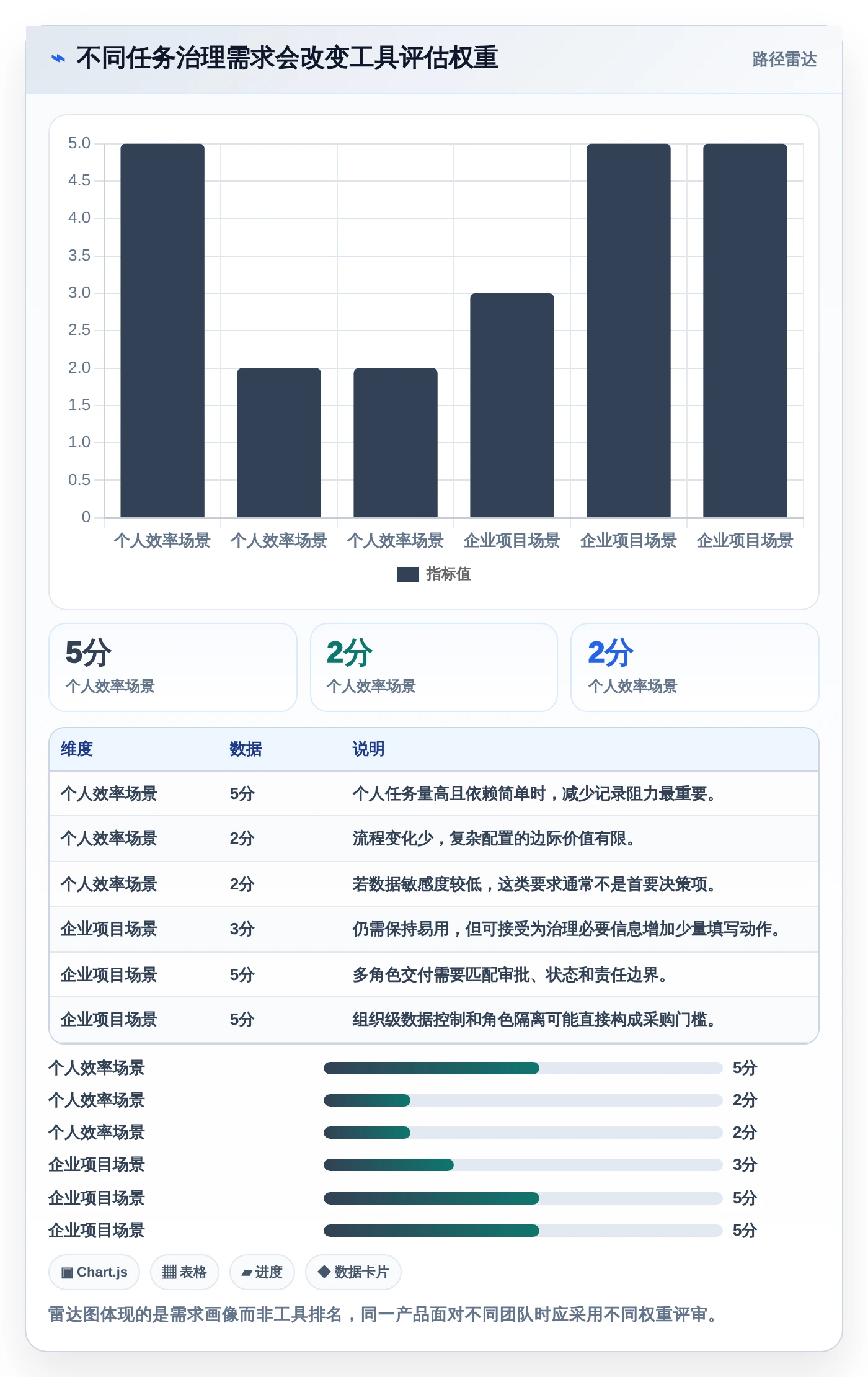This screenshot has height=1377, width=868.
Task: Click the 5.0 y-axis label on the chart
Action: (x=79, y=143)
